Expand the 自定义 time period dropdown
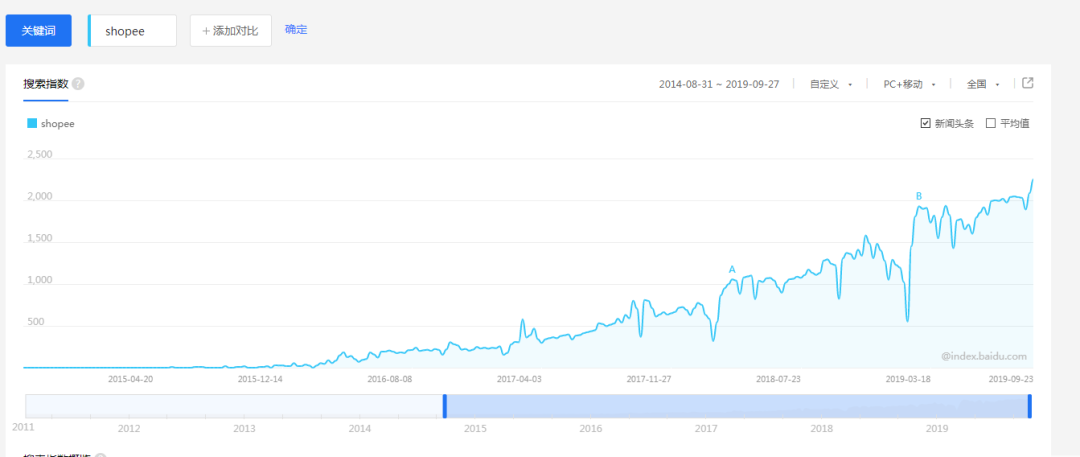 tap(831, 84)
